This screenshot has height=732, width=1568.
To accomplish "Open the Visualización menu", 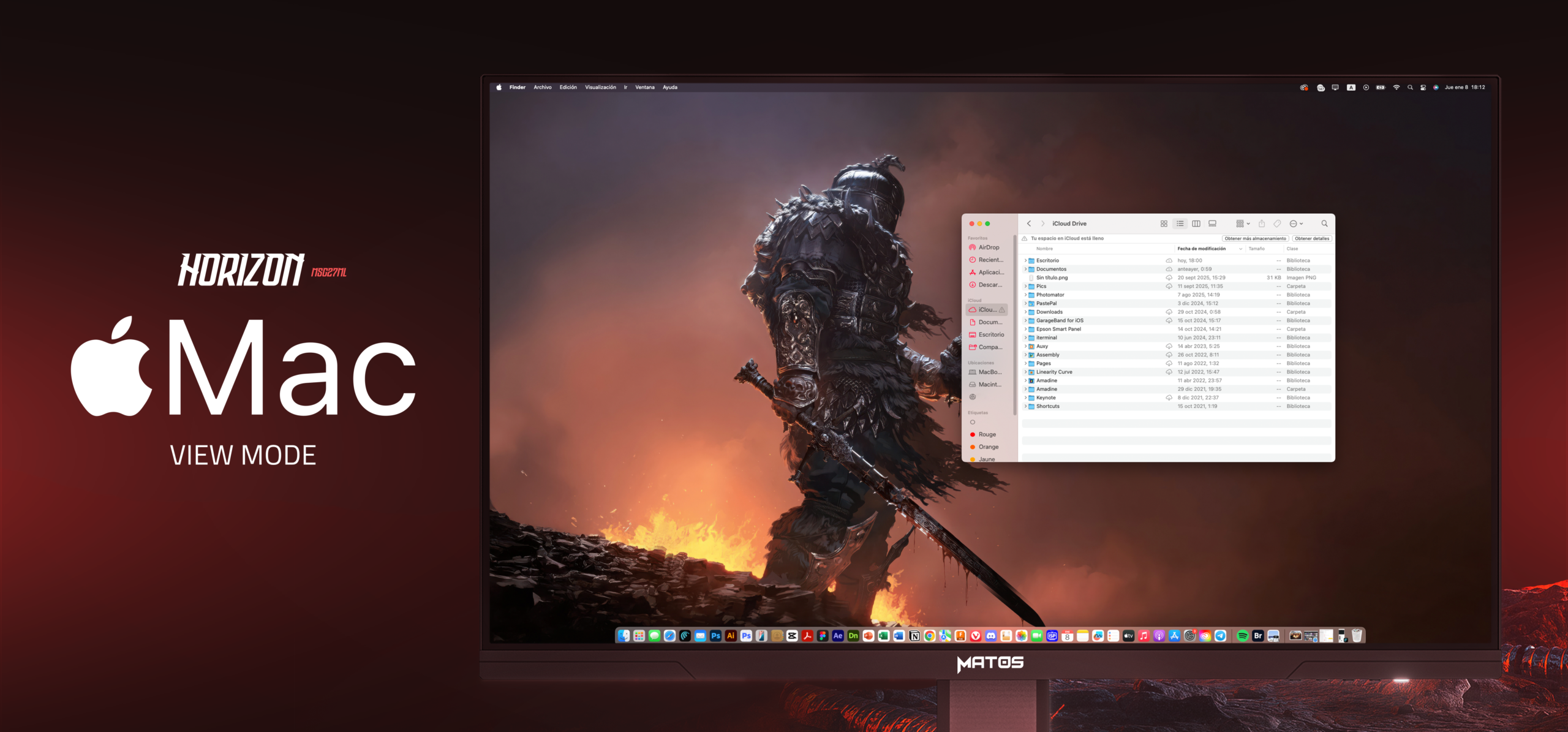I will click(600, 87).
